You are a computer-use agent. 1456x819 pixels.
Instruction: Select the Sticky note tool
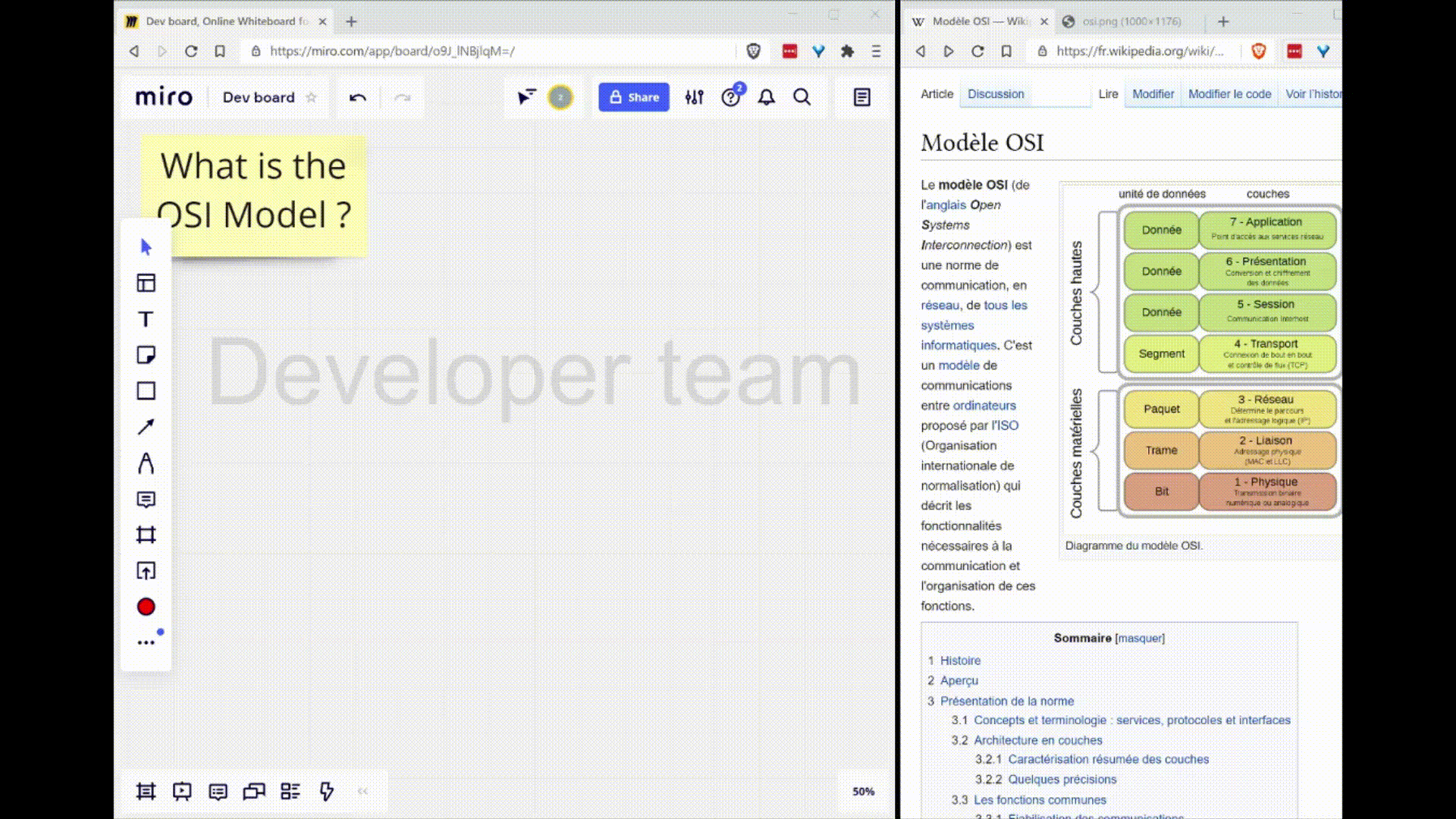point(146,355)
